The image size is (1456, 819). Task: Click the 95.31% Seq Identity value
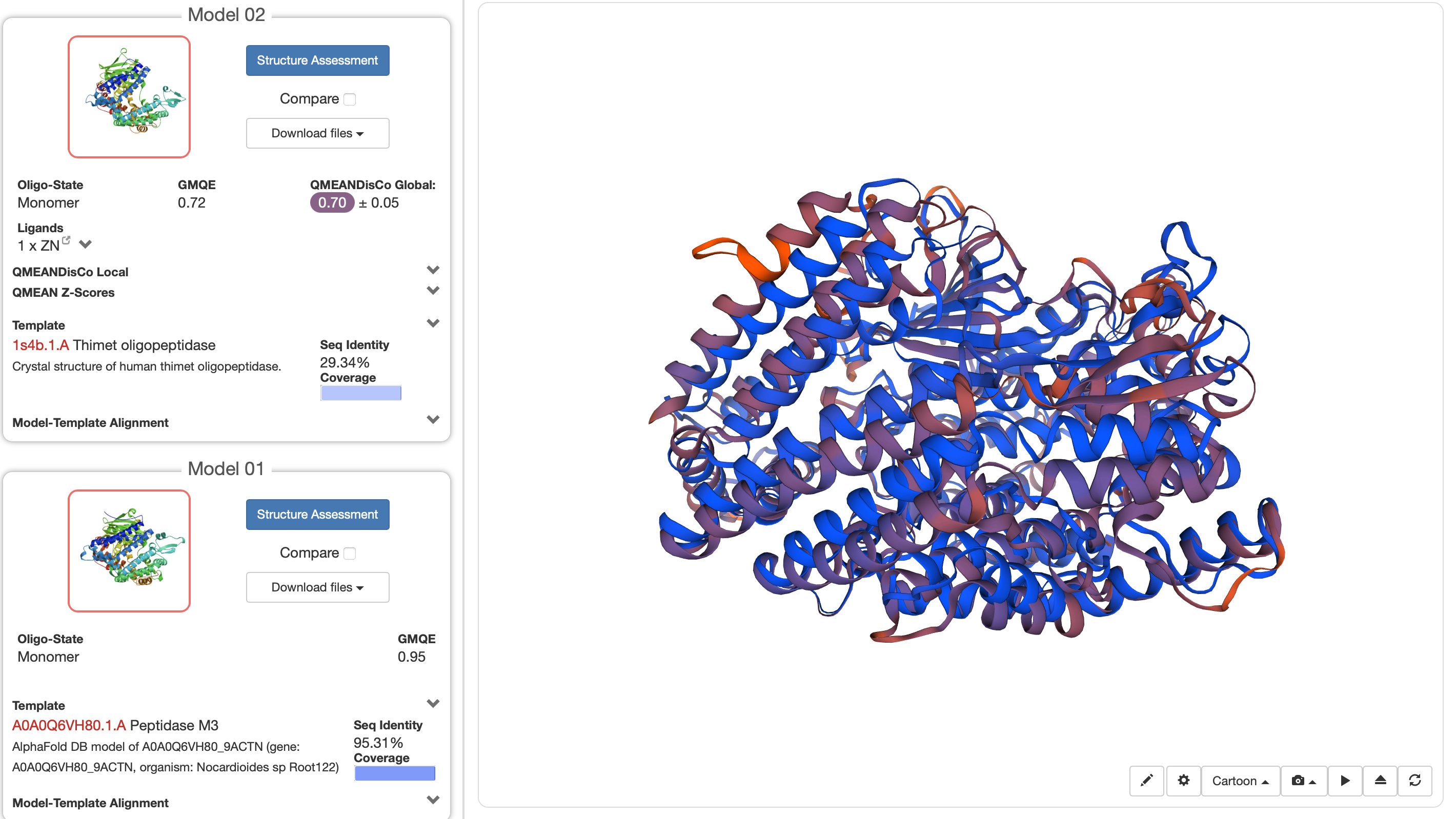click(x=378, y=743)
